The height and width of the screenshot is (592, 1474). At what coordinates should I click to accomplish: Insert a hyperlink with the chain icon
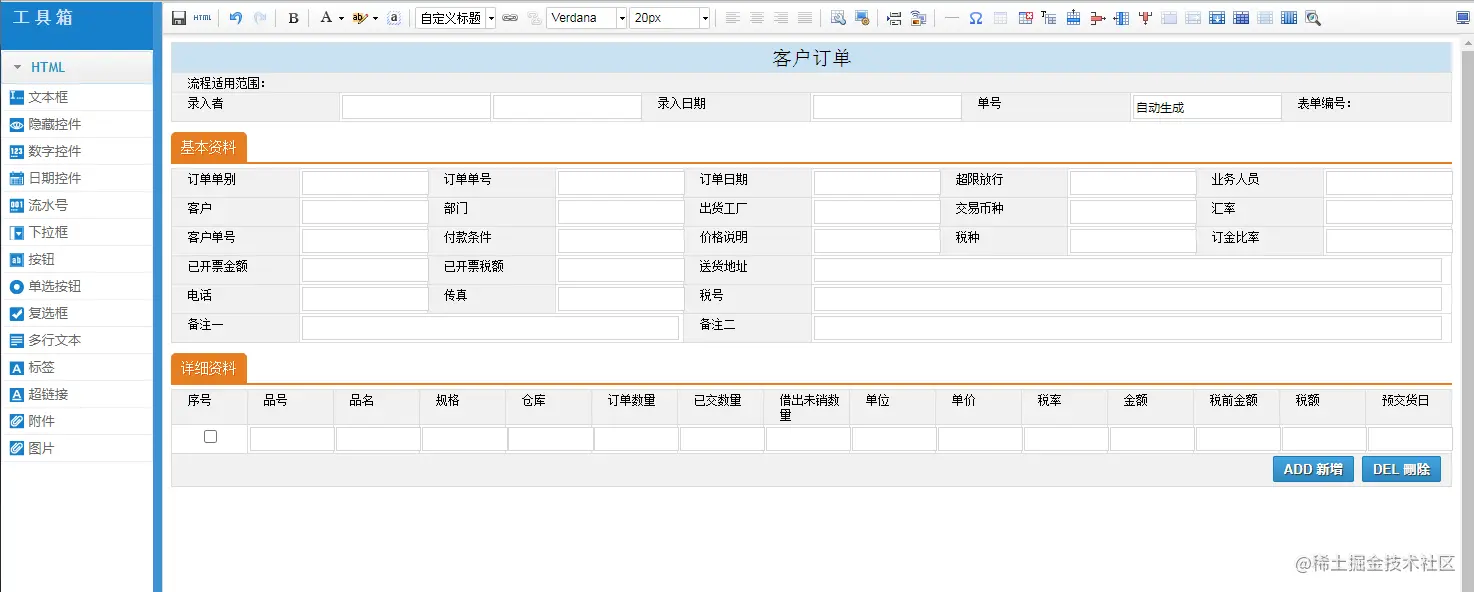tap(510, 18)
